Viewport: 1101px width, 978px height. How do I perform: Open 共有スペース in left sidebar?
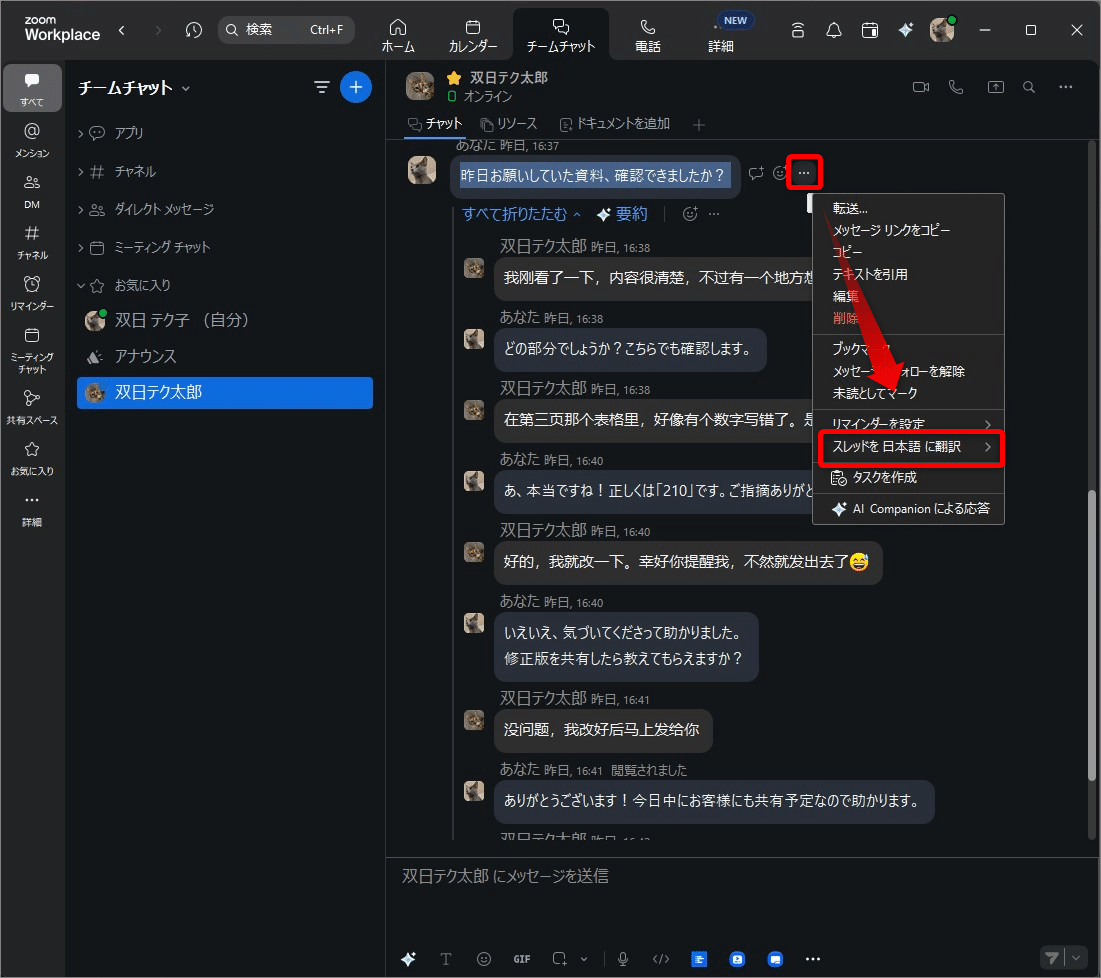click(32, 407)
